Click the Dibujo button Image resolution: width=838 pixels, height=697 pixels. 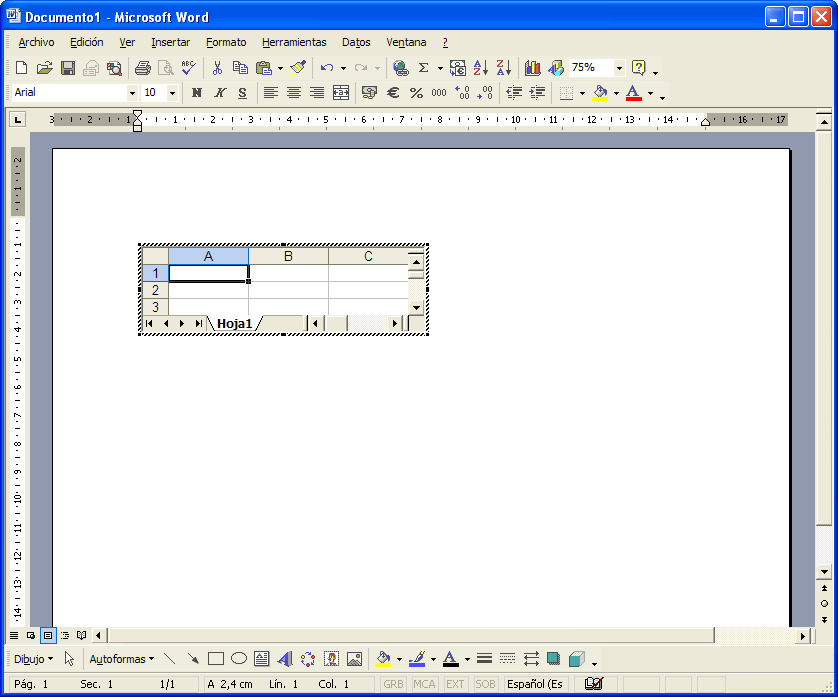(30, 659)
